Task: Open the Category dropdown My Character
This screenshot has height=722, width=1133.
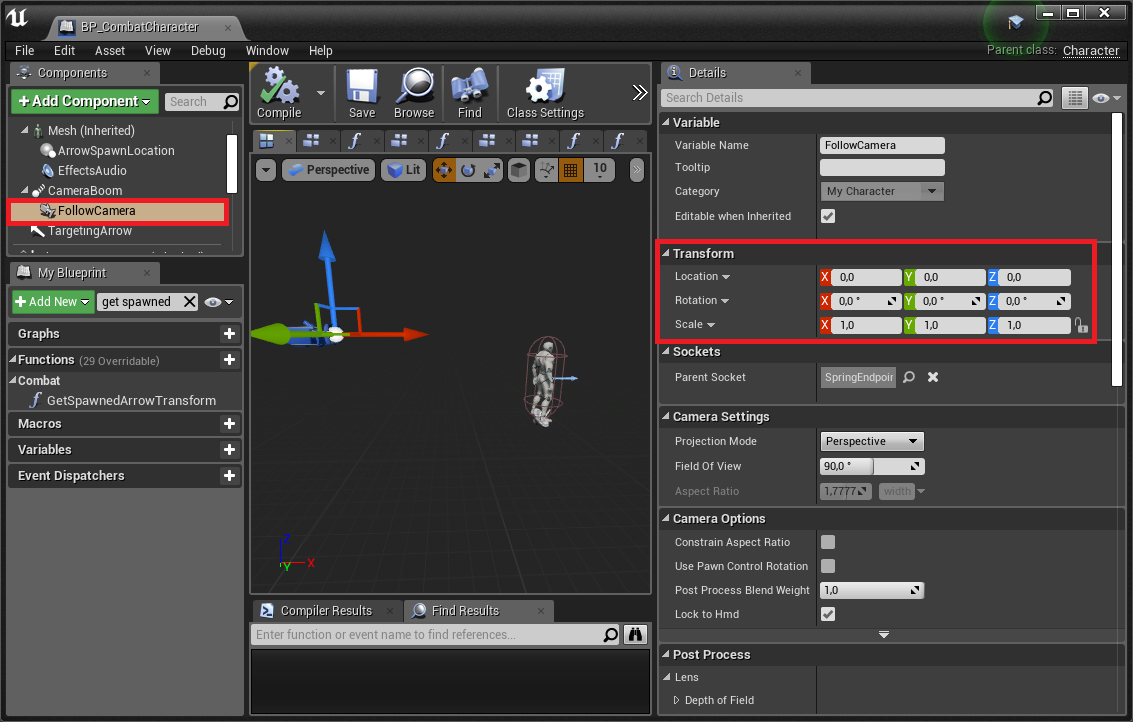Action: (882, 191)
